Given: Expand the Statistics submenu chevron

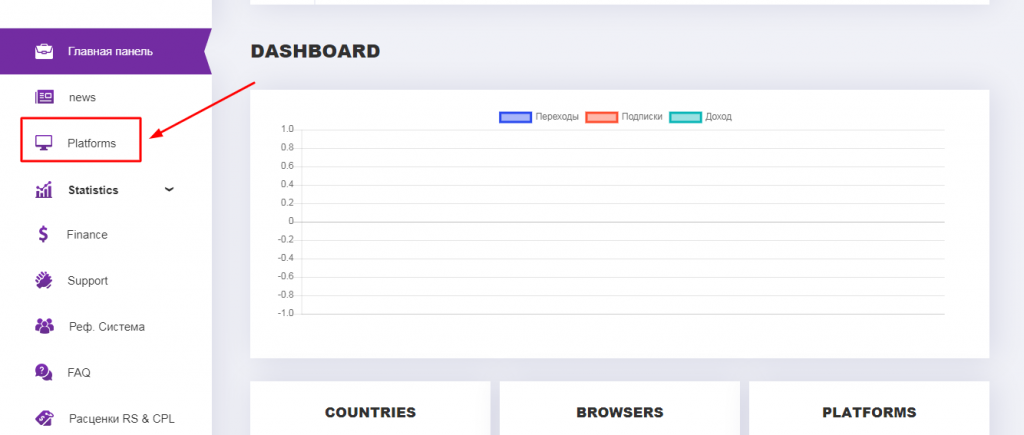Looking at the screenshot, I should 169,189.
